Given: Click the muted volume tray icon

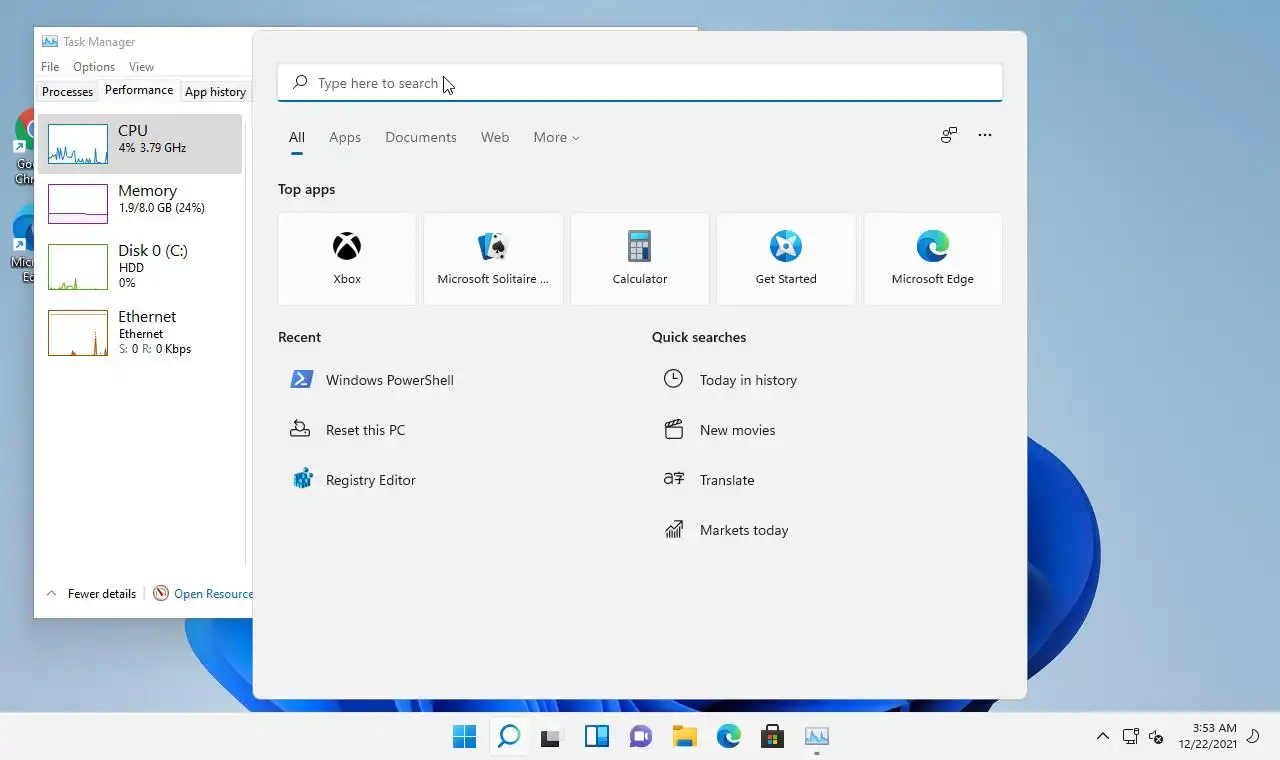Looking at the screenshot, I should pyautogui.click(x=1156, y=737).
